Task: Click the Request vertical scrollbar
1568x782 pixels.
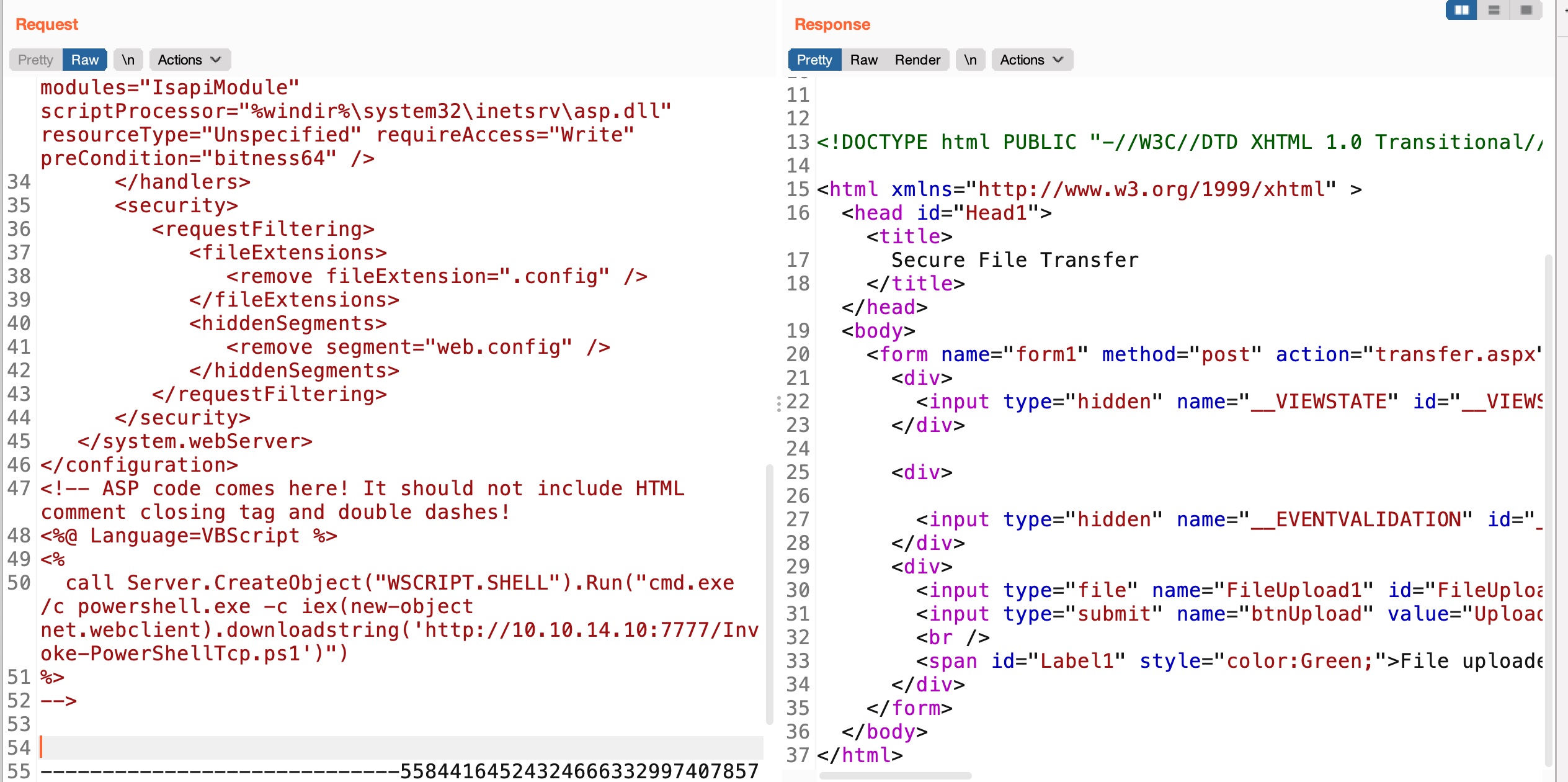Action: (x=769, y=593)
